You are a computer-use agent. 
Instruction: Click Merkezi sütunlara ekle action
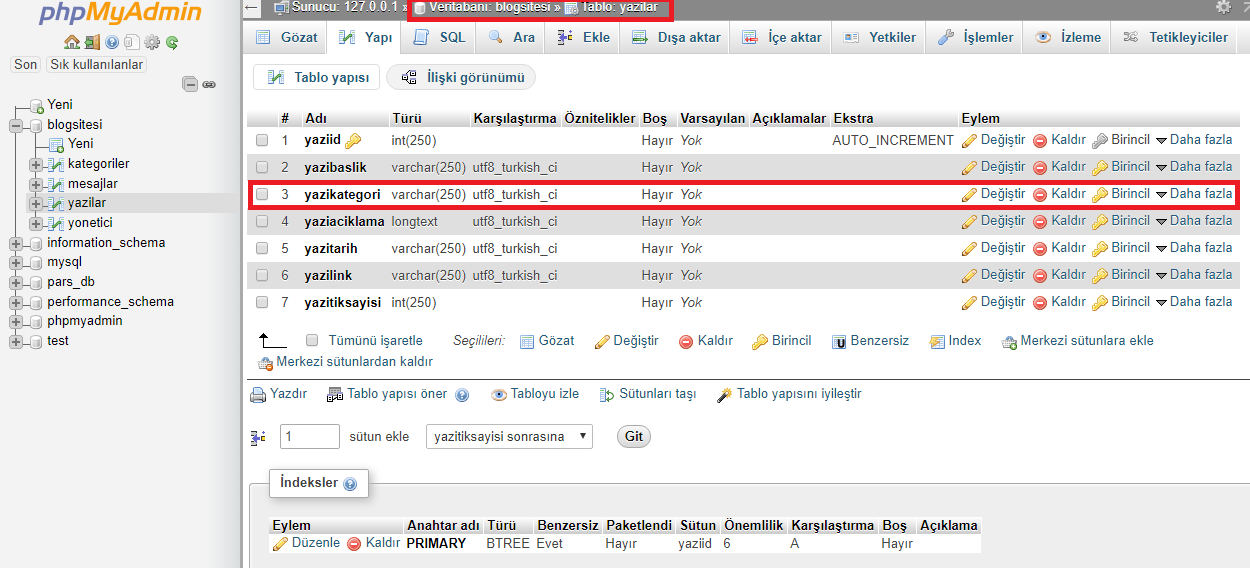pos(1077,341)
